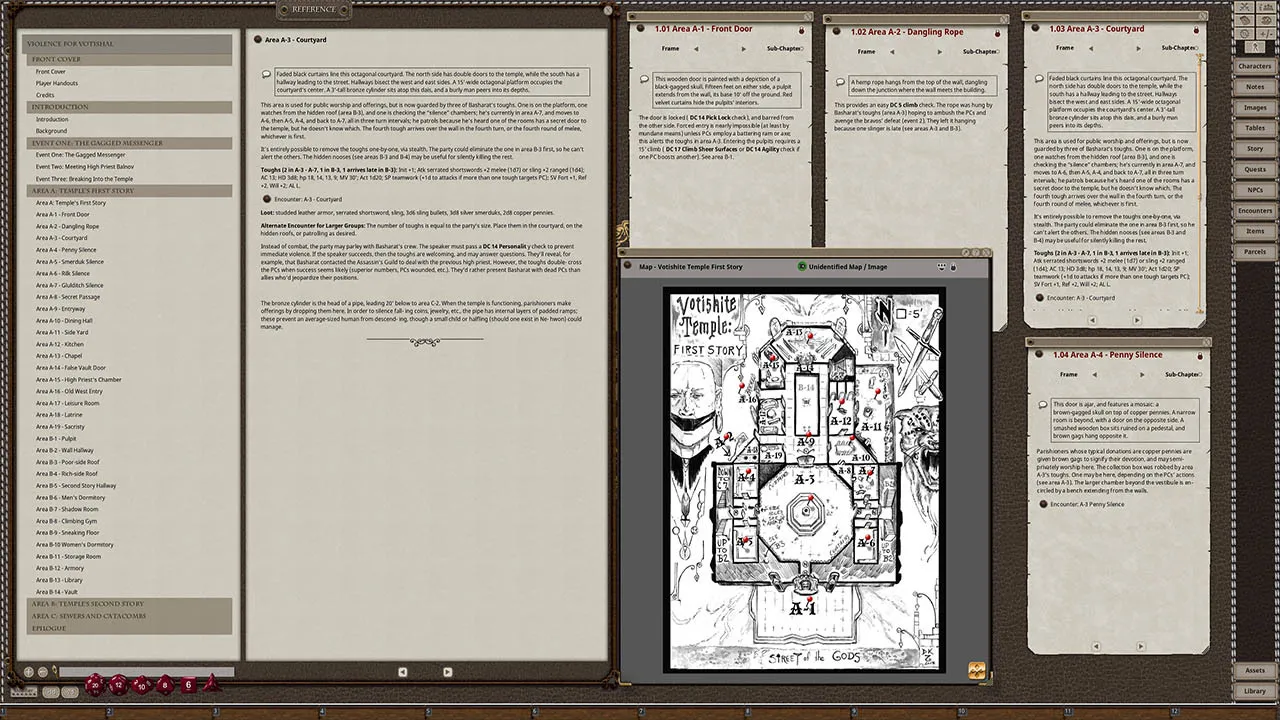The height and width of the screenshot is (720, 1280).
Task: Go to next page in the reference manual
Action: point(447,672)
